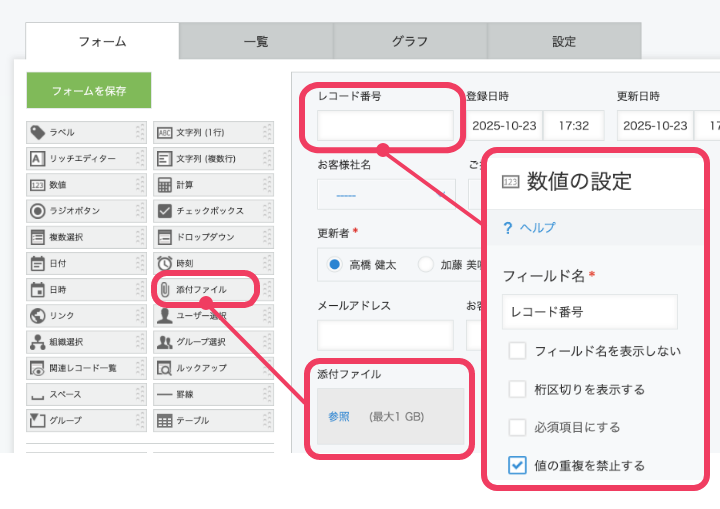Uncheck 値の重複を禁止する checkbox

(x=517, y=465)
